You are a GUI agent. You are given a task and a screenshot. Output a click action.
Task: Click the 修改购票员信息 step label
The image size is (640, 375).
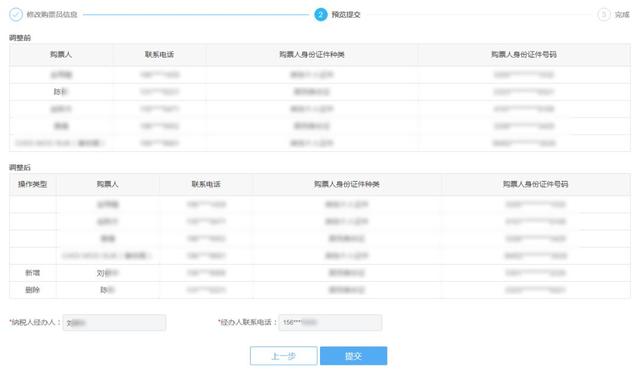tap(52, 15)
